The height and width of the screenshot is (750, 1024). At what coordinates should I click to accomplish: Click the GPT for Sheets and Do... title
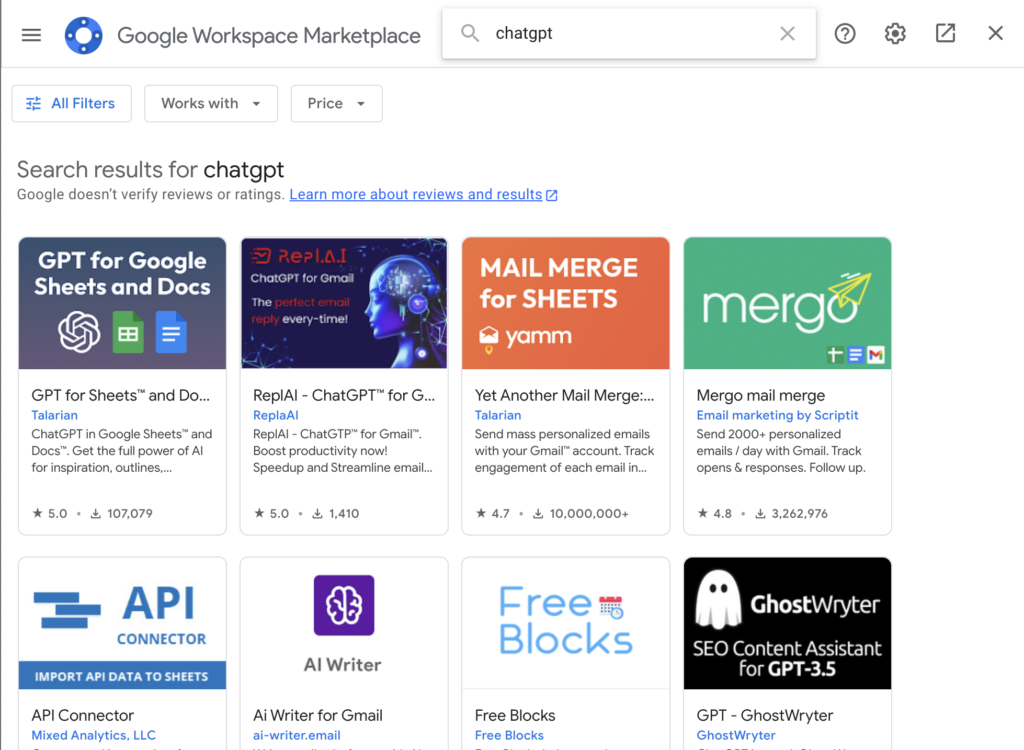121,395
